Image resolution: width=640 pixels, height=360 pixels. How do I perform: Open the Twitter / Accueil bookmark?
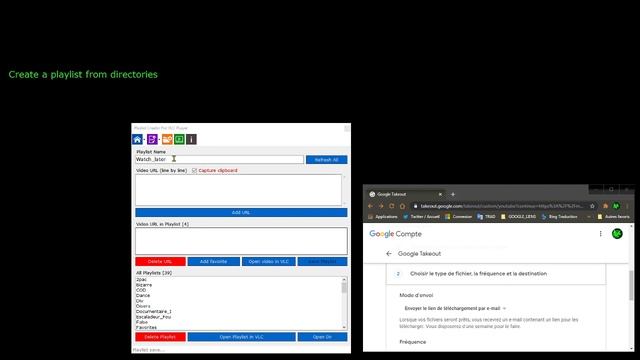coord(421,217)
